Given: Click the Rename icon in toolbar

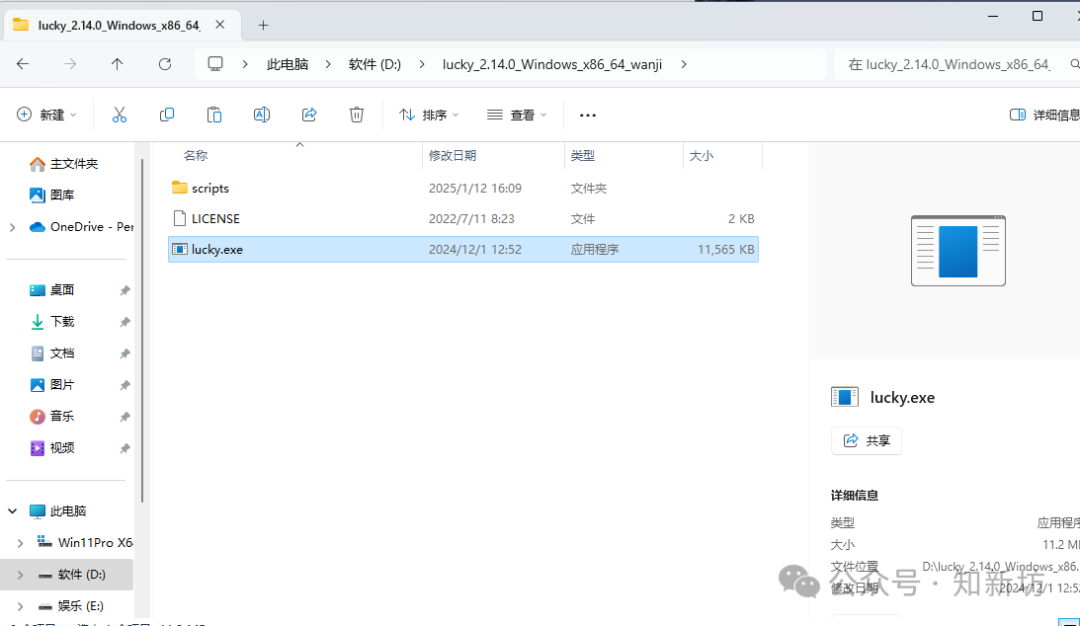Looking at the screenshot, I should coord(262,115).
